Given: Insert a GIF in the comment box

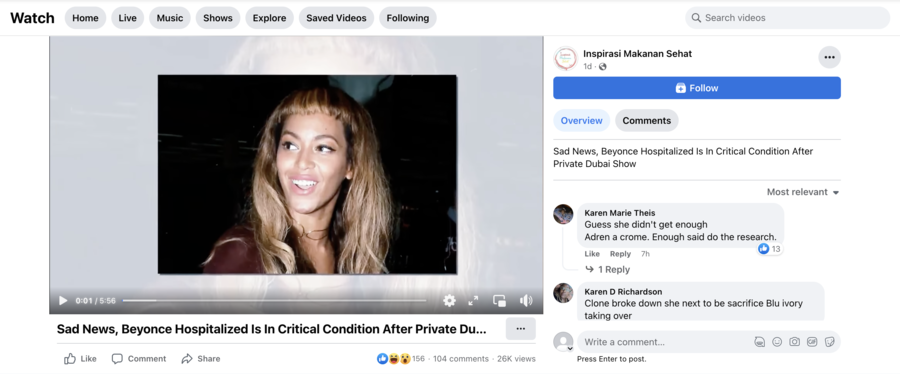Looking at the screenshot, I should [812, 342].
